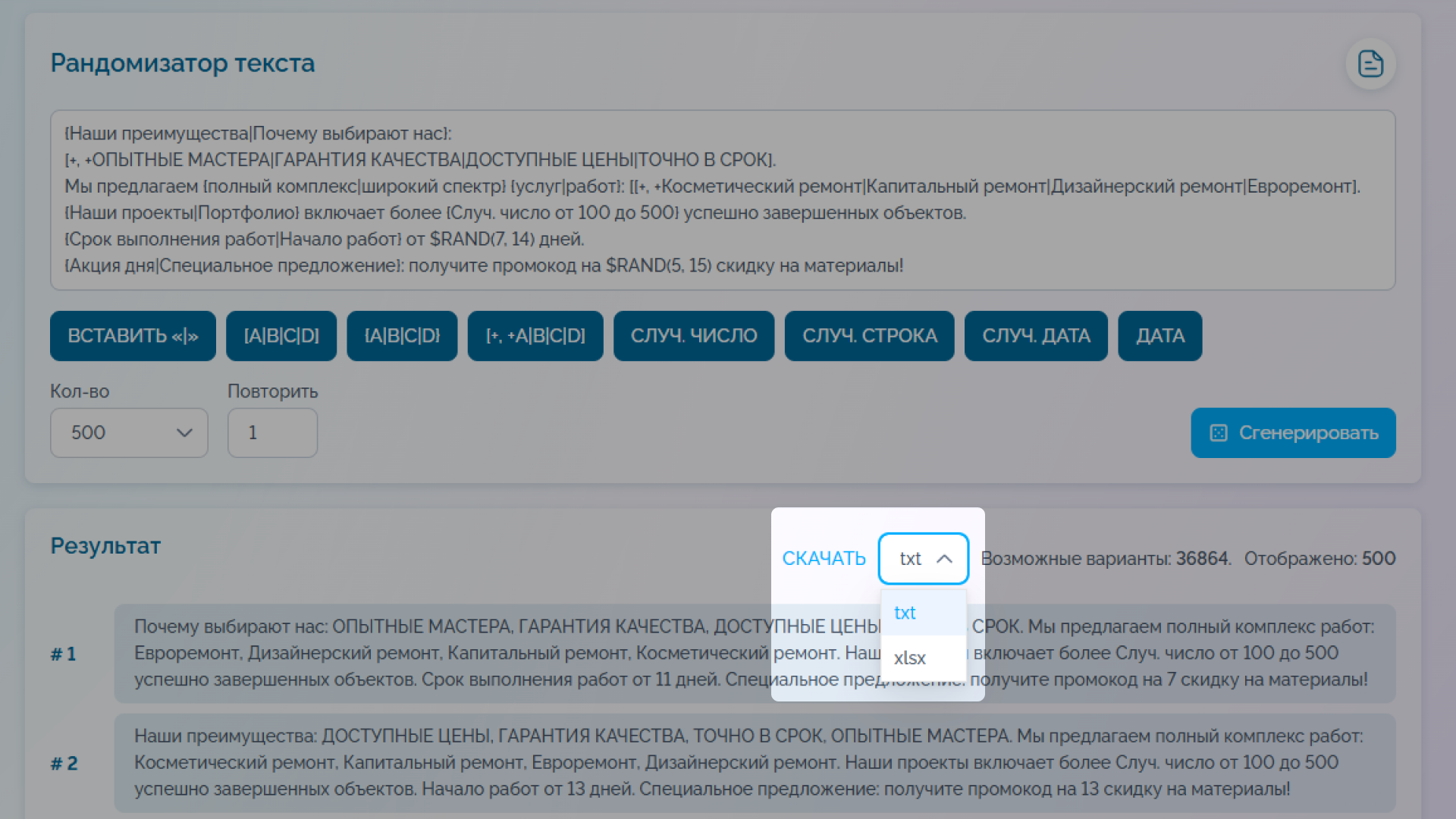Click the СЛУЧ. ДАТА button

pos(1036,336)
